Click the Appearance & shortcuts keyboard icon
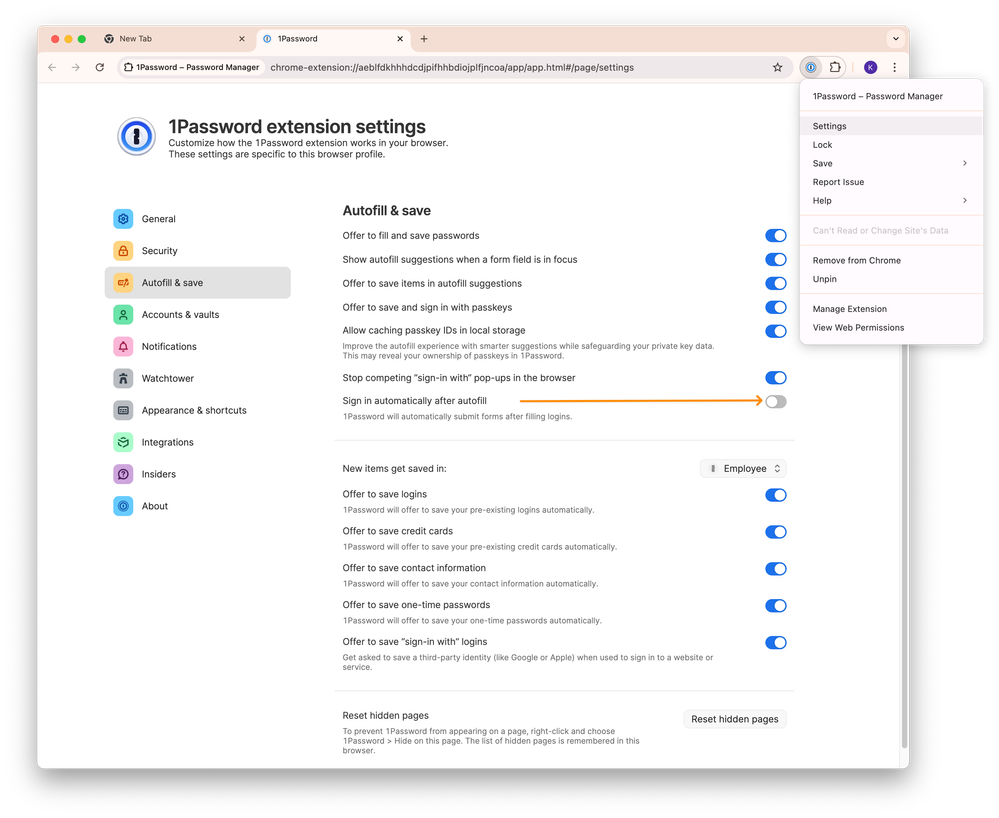Screen dimensions: 999x818 123,410
